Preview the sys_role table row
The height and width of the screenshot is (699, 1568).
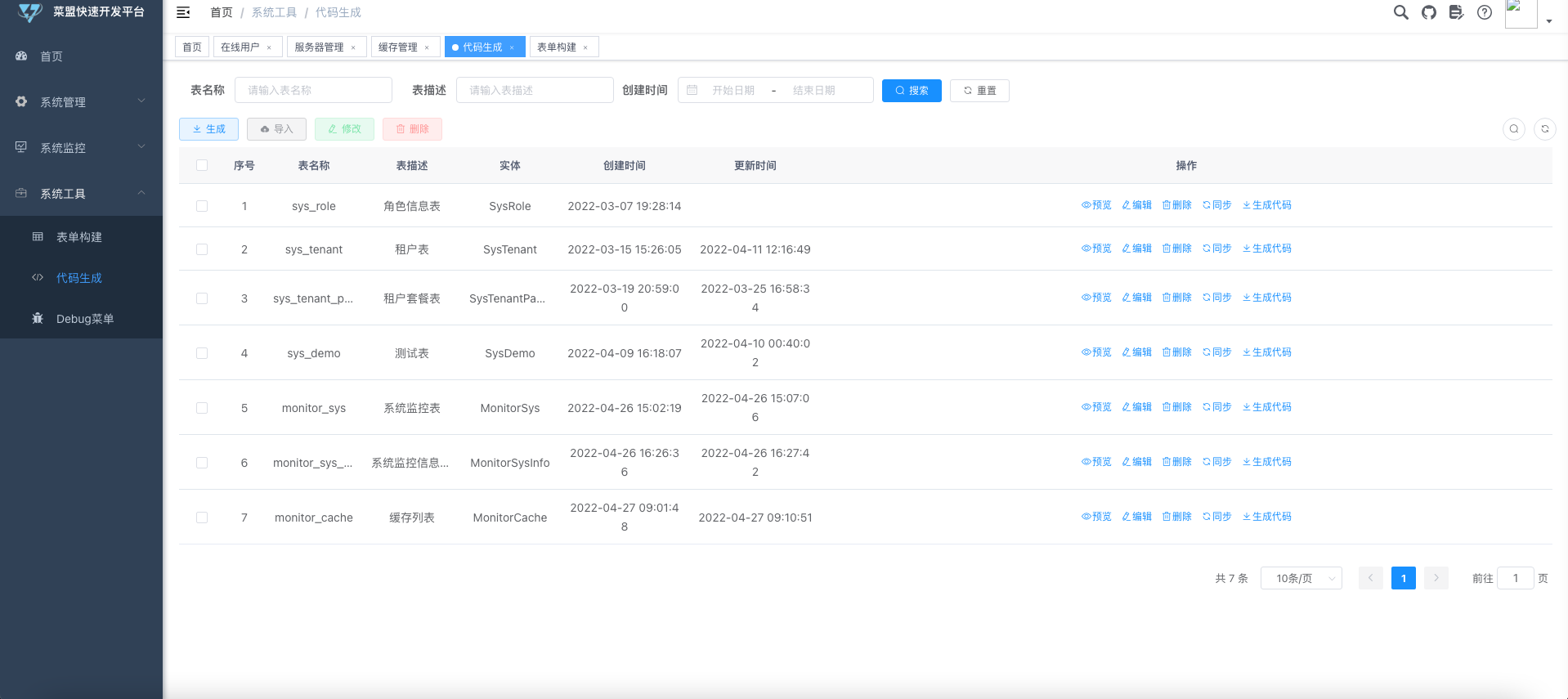click(x=1096, y=205)
